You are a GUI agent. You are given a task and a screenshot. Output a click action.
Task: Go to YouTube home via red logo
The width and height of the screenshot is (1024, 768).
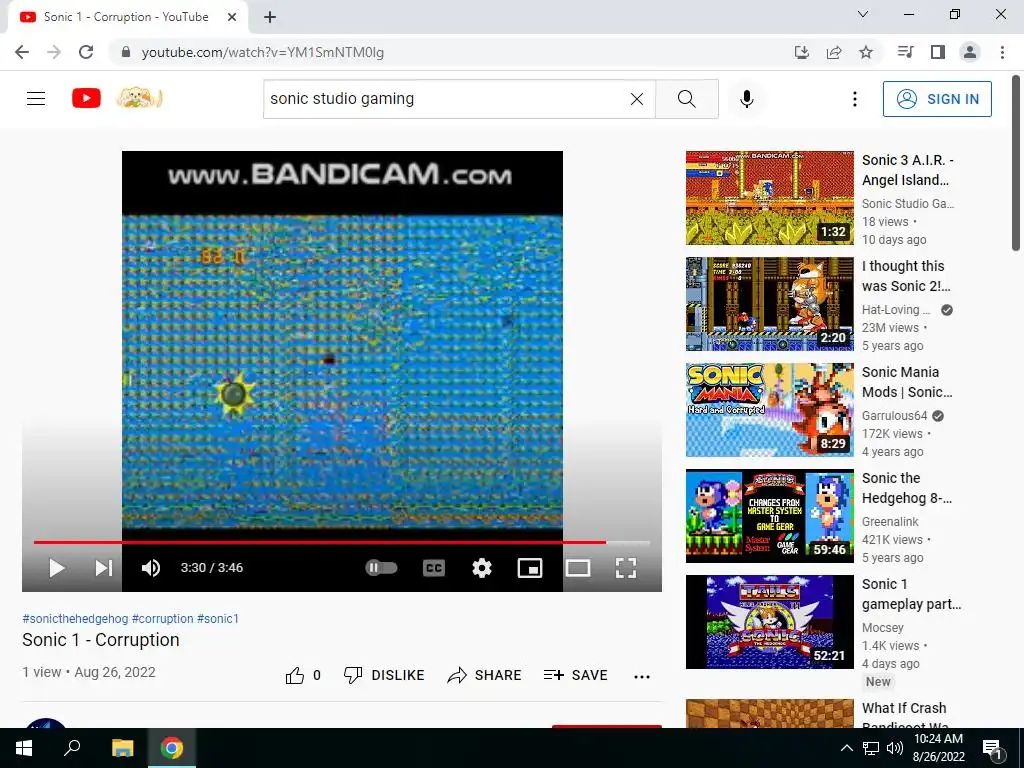86,99
